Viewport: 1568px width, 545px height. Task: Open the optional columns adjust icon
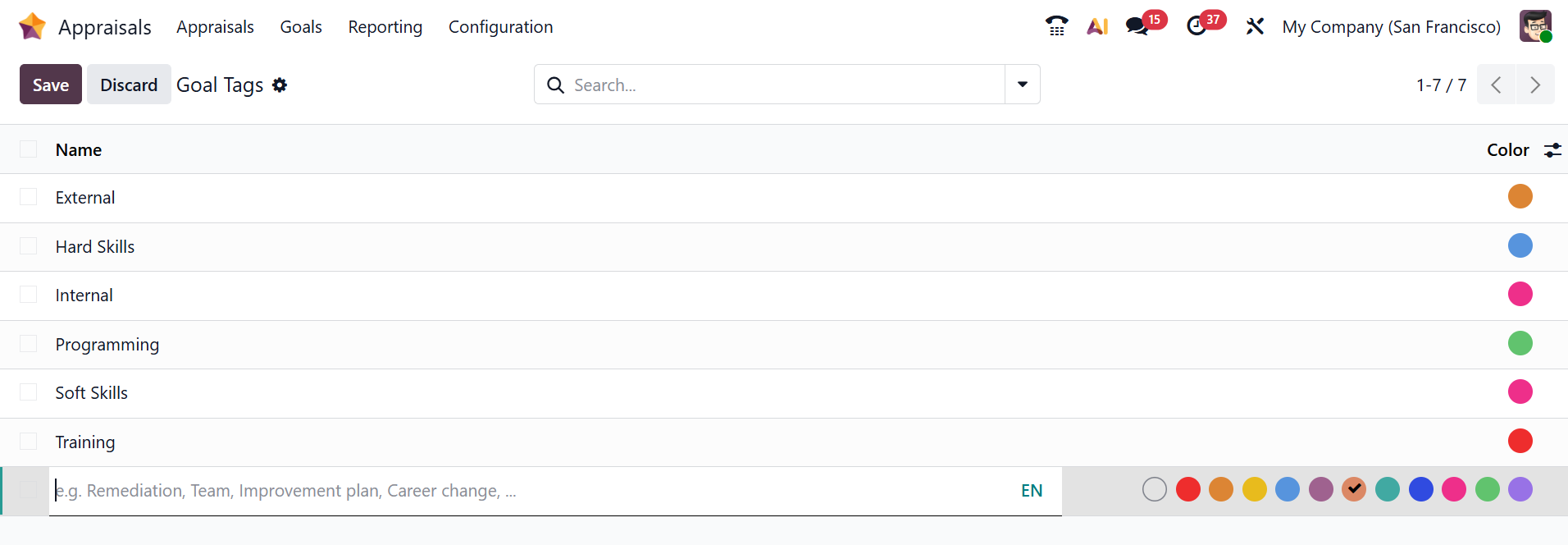(x=1552, y=150)
